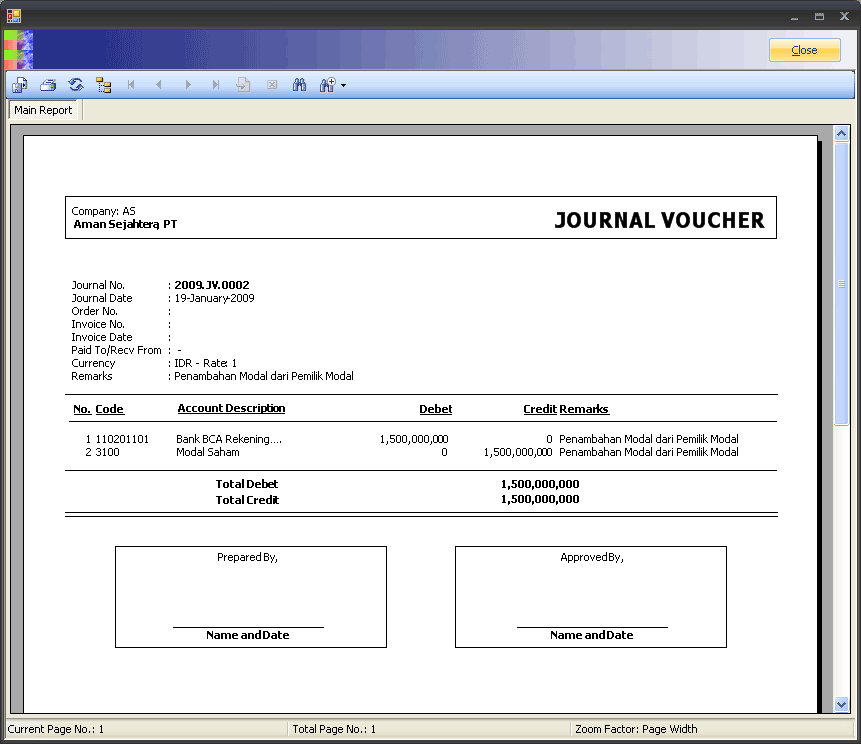Select the Main Report tab
This screenshot has width=861, height=744.
pos(43,110)
